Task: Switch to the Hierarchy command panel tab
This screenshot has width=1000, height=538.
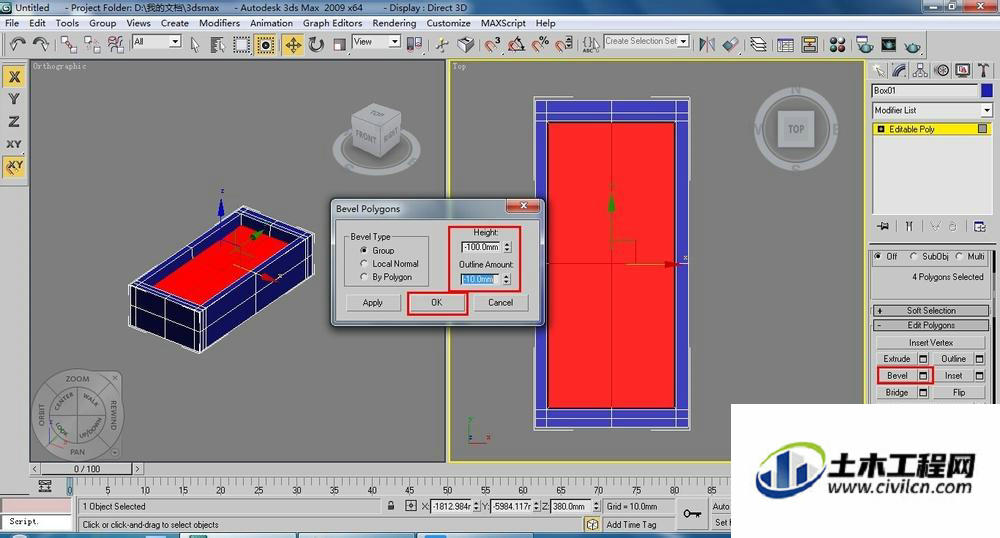Action: pos(920,70)
